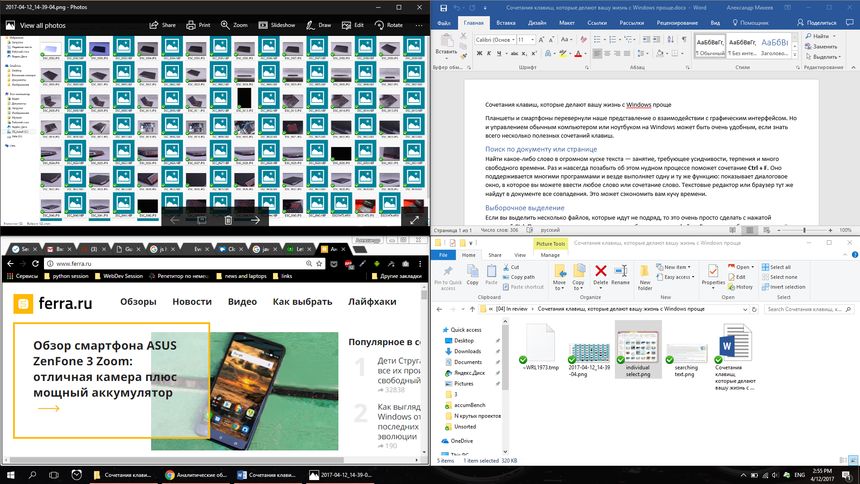Create New folder in Explorer
860x484 pixels.
(x=645, y=277)
